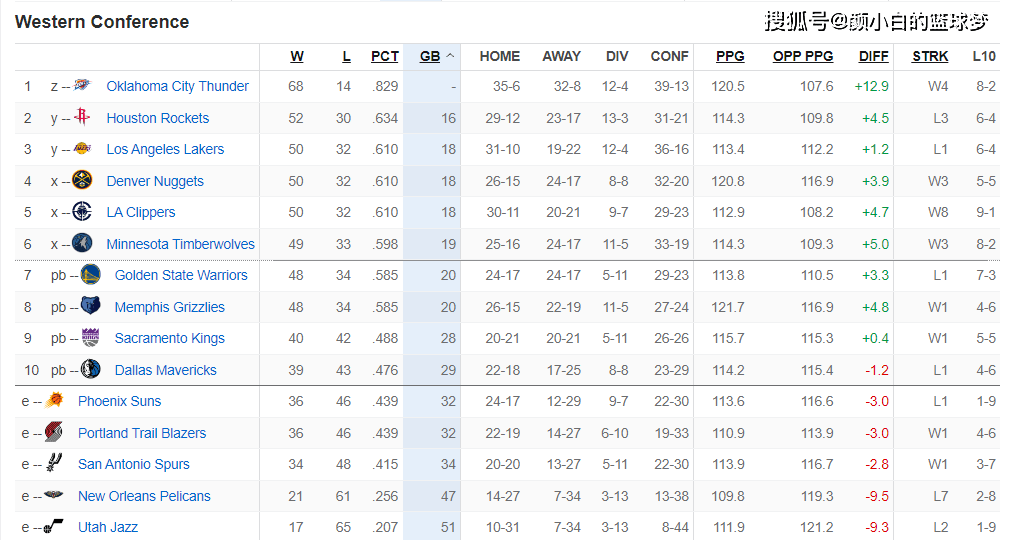Sort table by PPG column

click(x=730, y=57)
